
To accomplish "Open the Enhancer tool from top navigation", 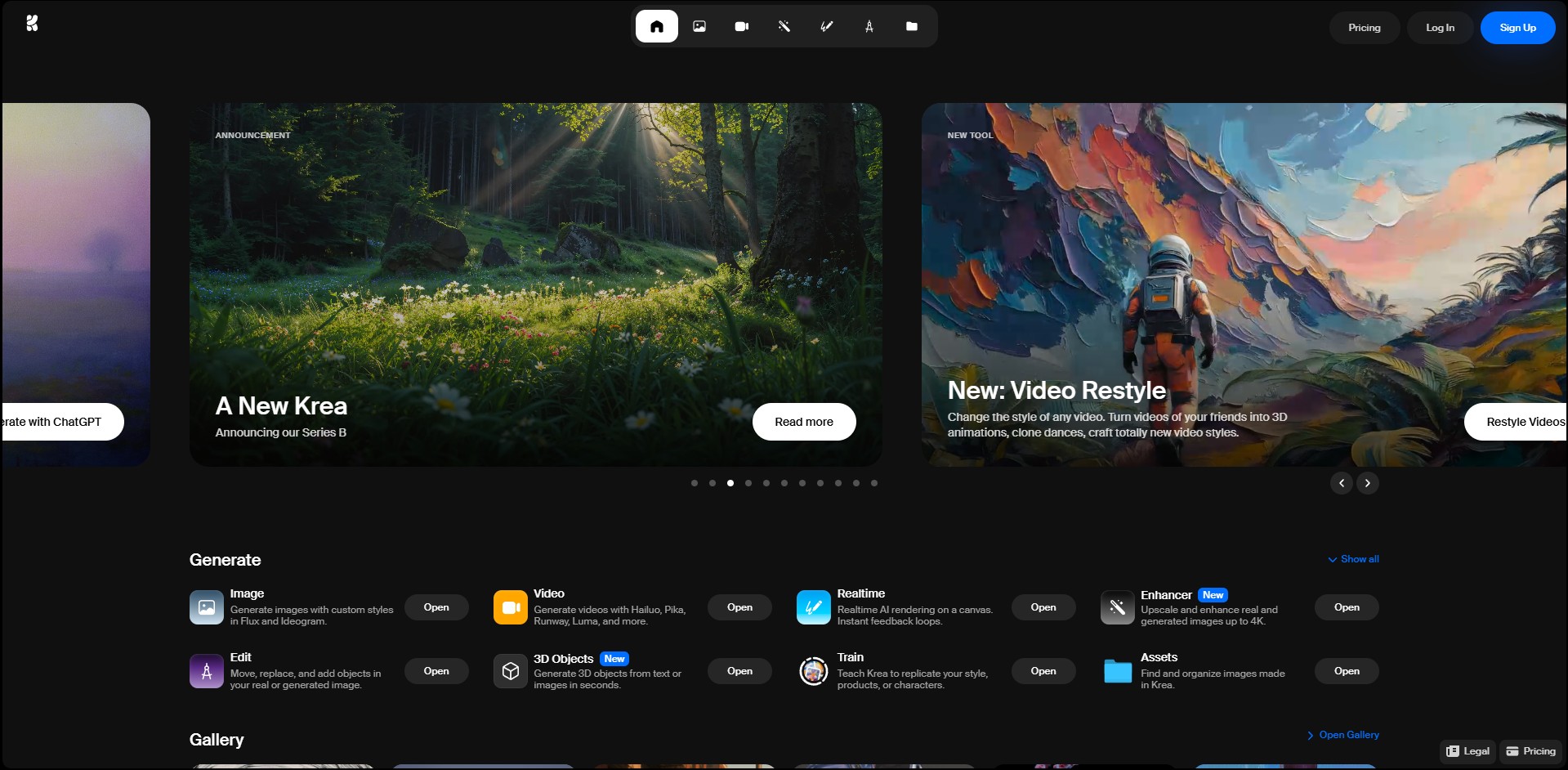I will click(784, 26).
